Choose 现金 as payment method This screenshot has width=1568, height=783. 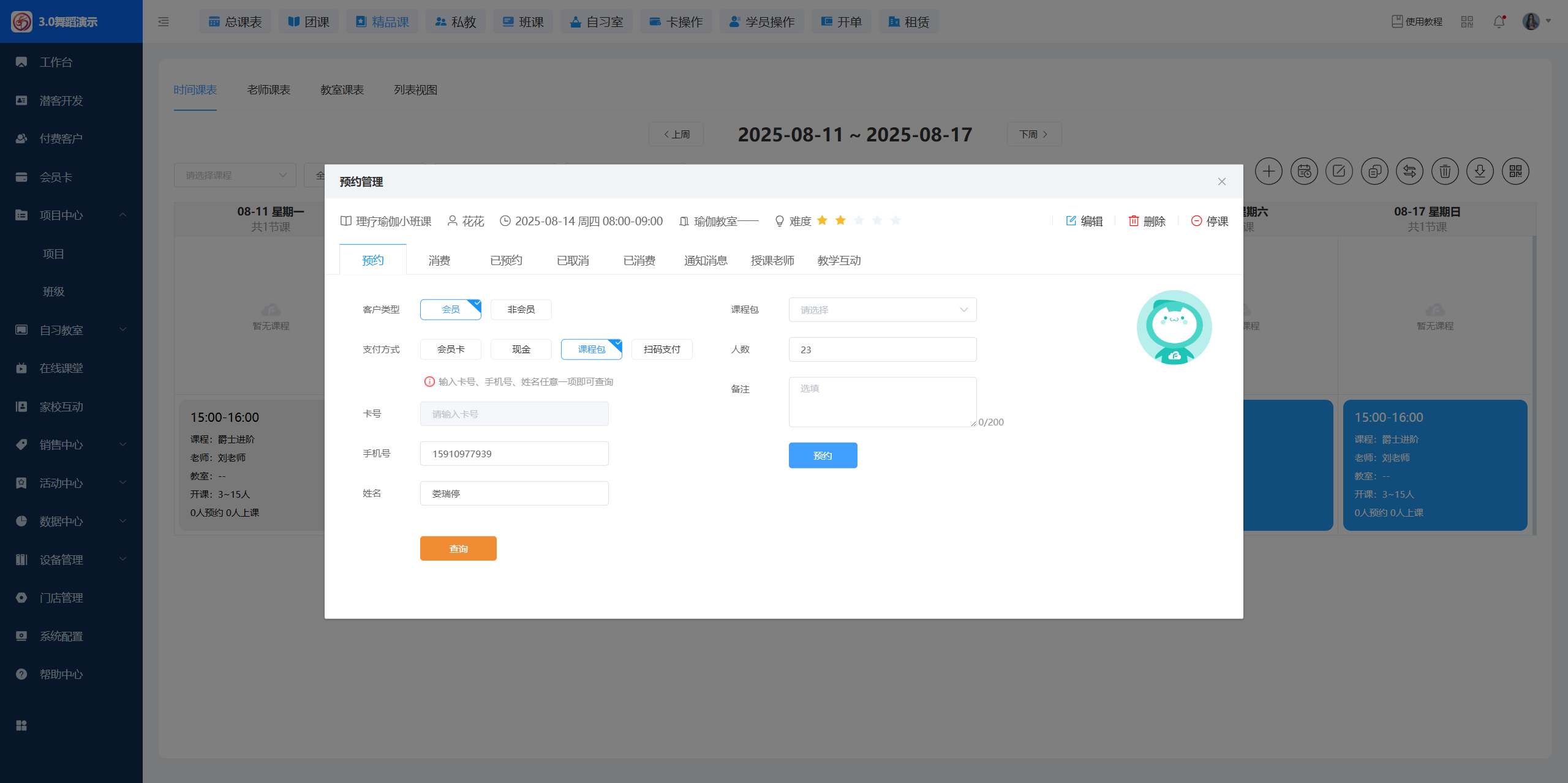click(521, 350)
